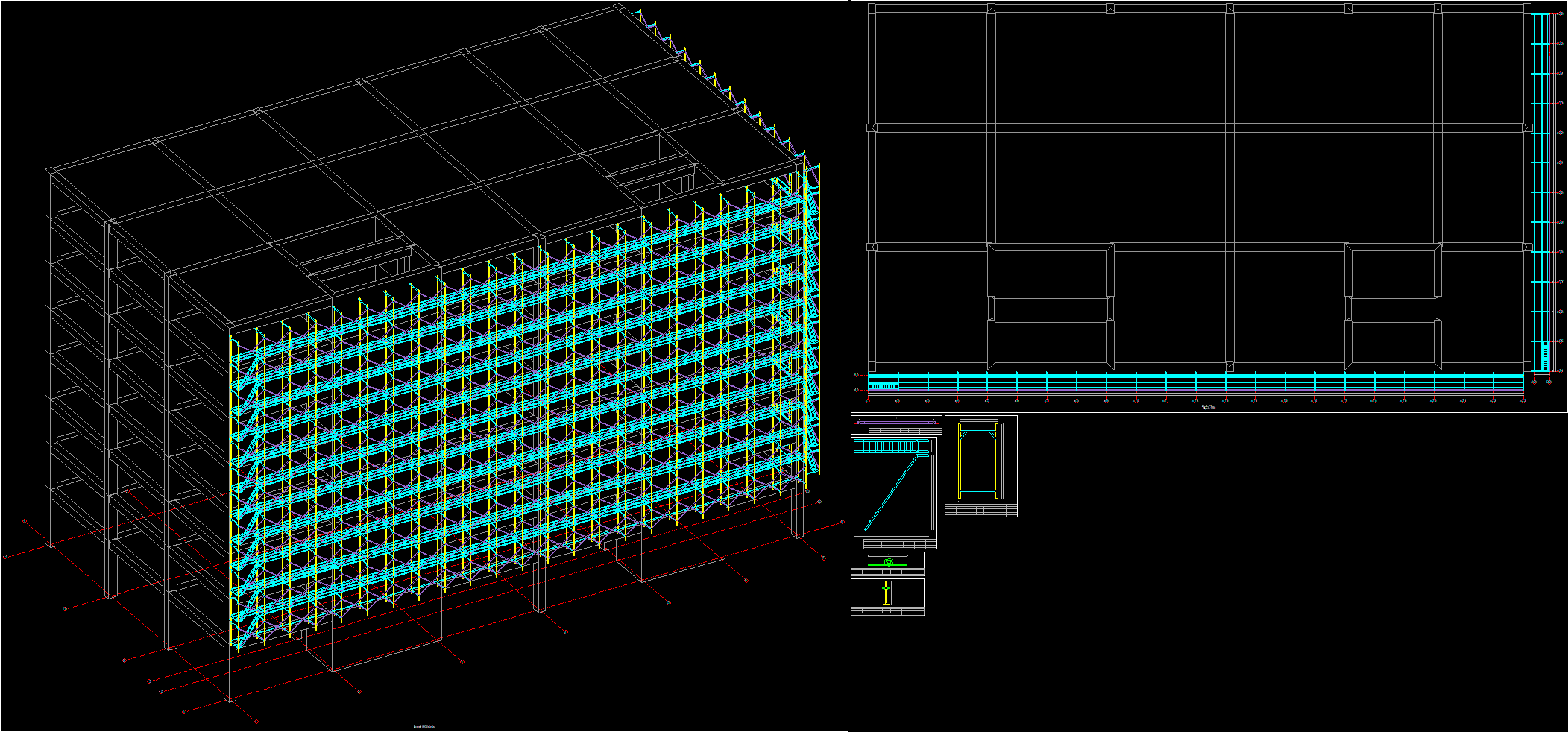Screen dimensions: 1568x732
Task: Select the purple scaffold plank detail drawing
Action: tap(896, 423)
